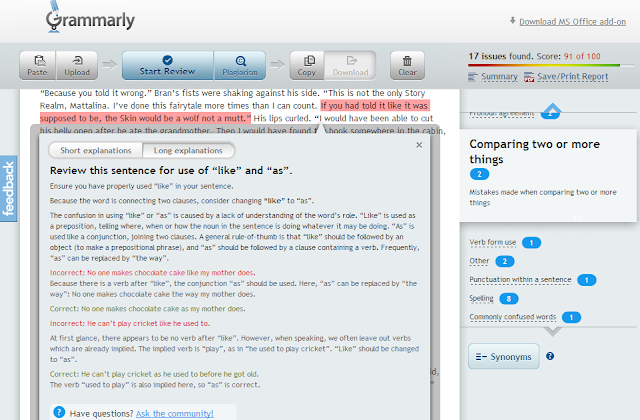Click the Grammarly logo

[x=90, y=18]
